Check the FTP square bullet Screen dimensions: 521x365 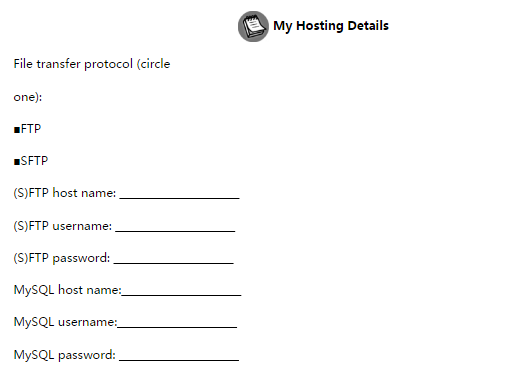17,130
